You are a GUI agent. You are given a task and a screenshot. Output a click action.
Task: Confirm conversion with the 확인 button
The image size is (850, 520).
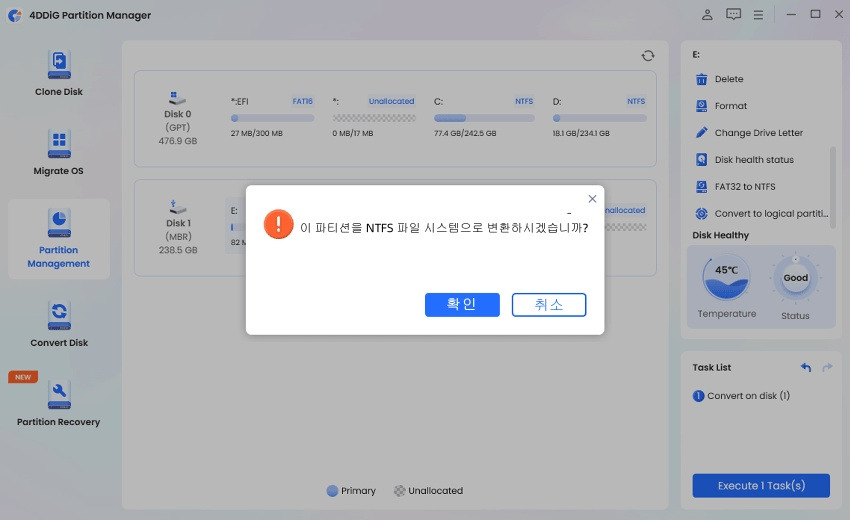462,305
